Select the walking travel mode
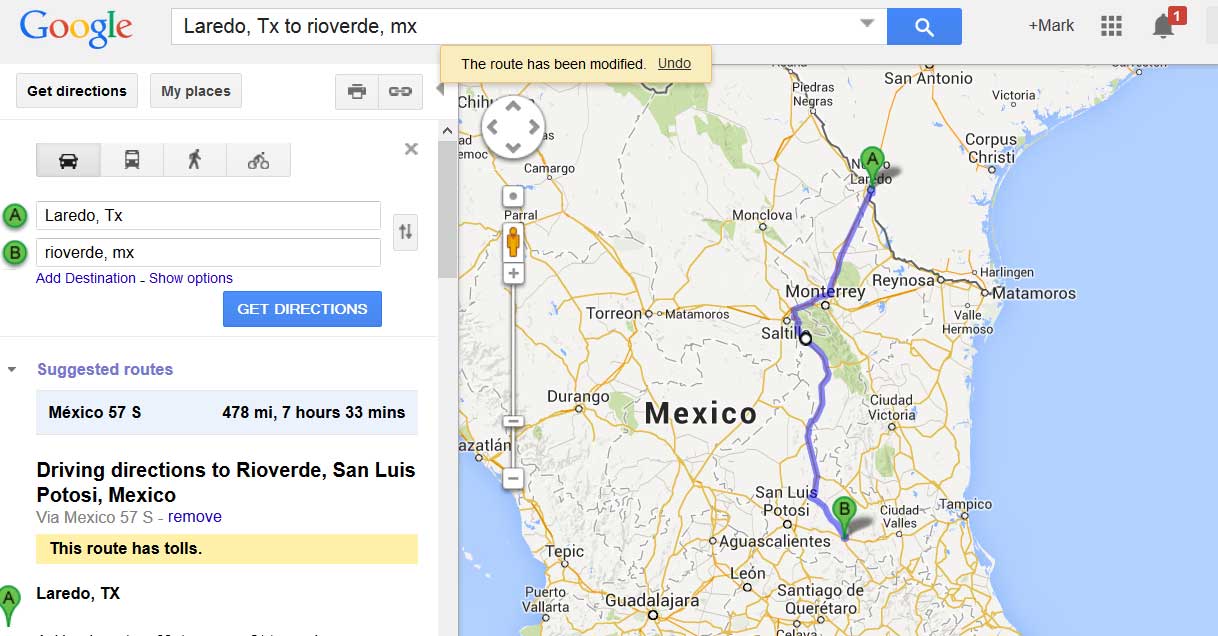The image size is (1218, 636). pos(195,160)
